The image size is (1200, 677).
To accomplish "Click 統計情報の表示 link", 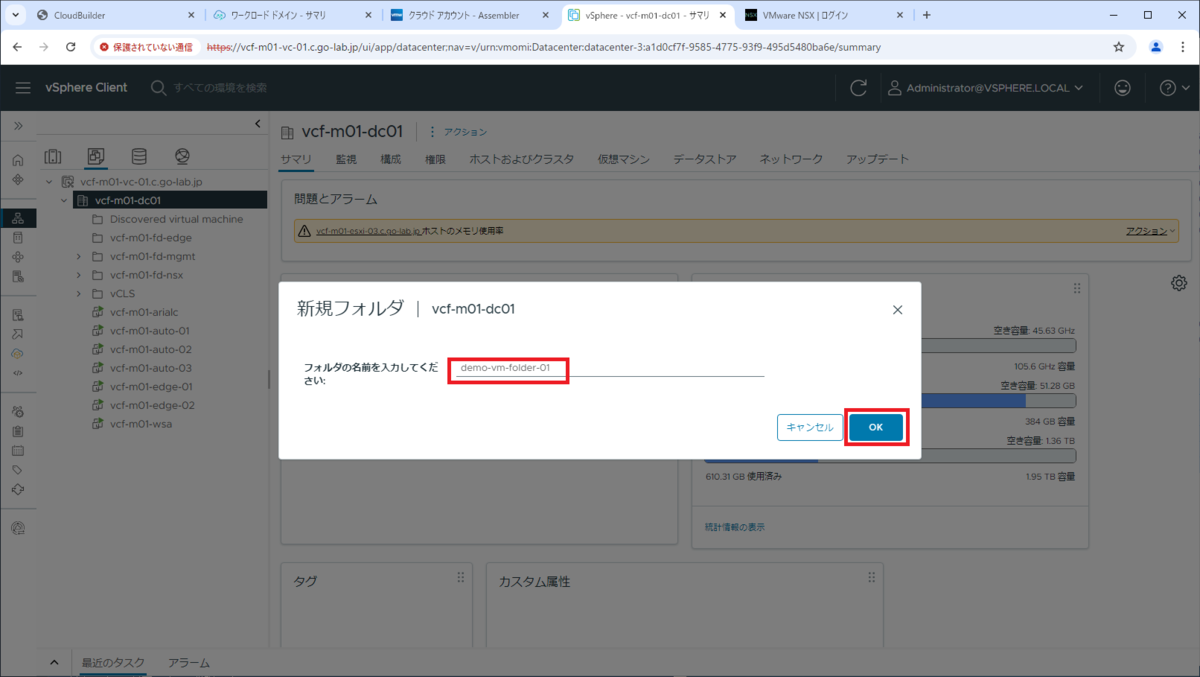I will pos(735,527).
